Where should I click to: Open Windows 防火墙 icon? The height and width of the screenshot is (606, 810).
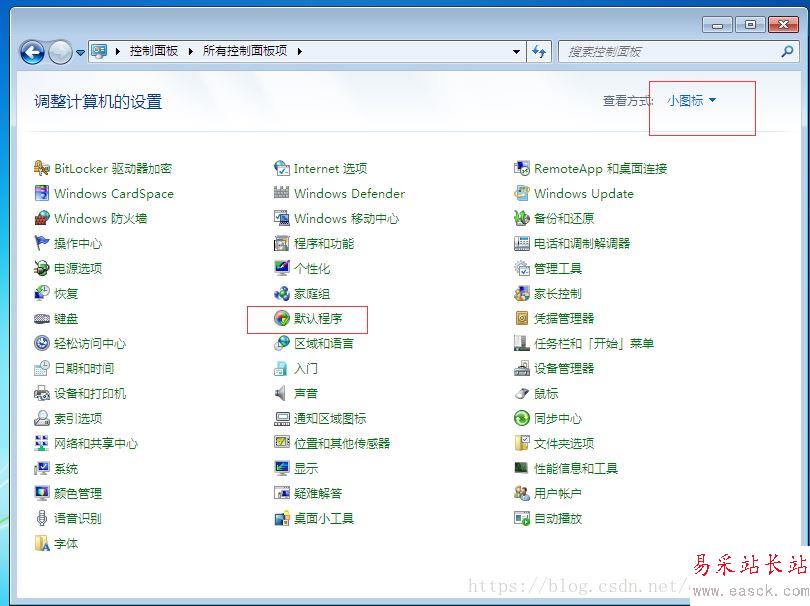(41, 218)
